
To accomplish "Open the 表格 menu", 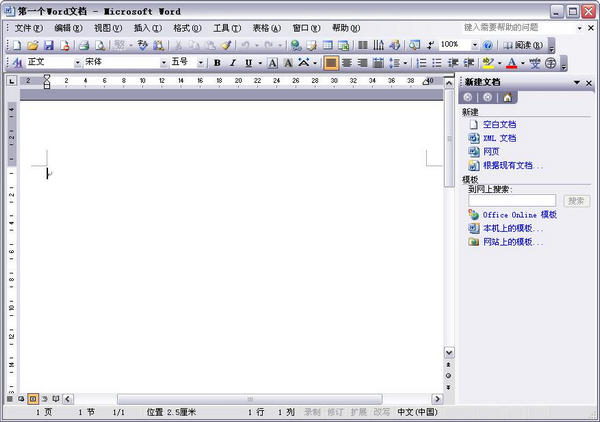I will click(266, 28).
